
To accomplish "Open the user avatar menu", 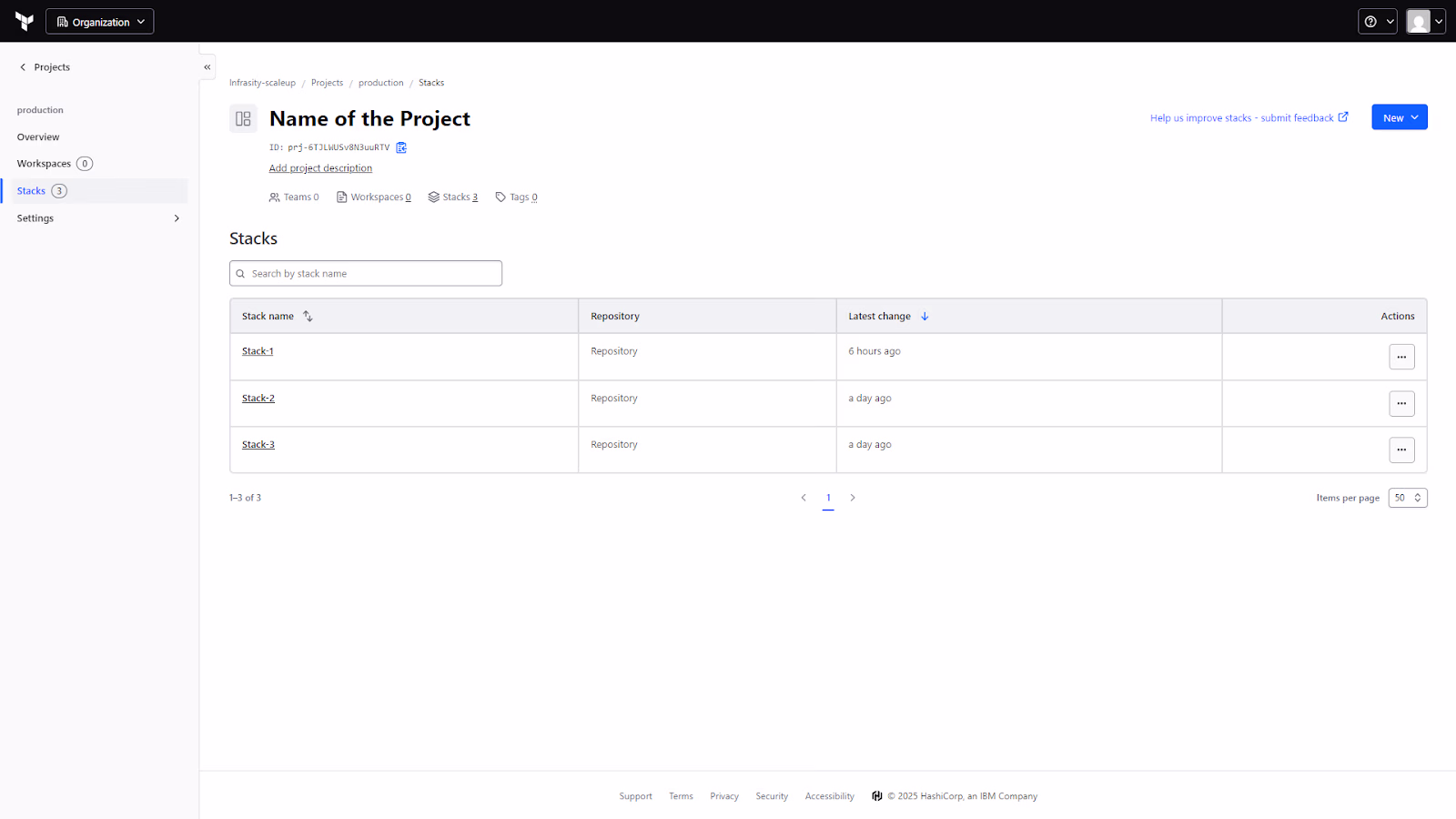I will tap(1425, 22).
